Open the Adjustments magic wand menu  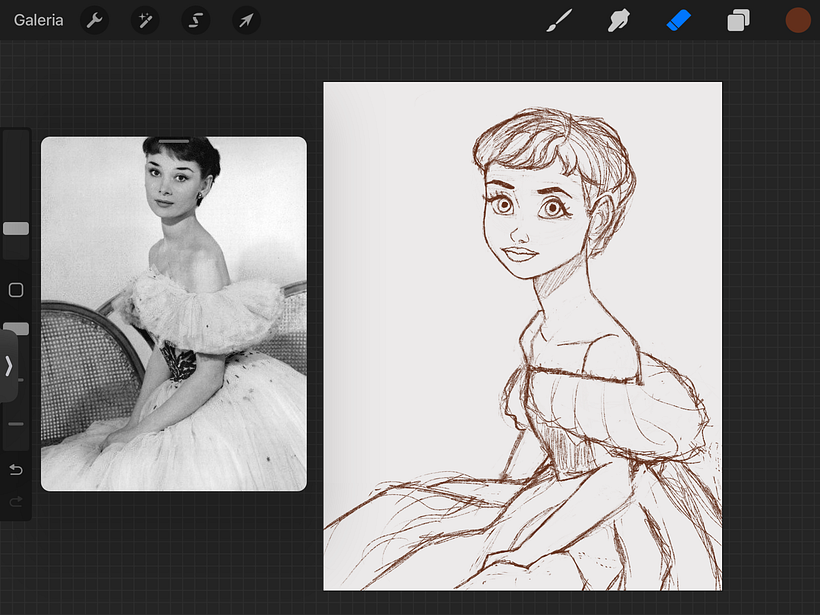[x=145, y=20]
